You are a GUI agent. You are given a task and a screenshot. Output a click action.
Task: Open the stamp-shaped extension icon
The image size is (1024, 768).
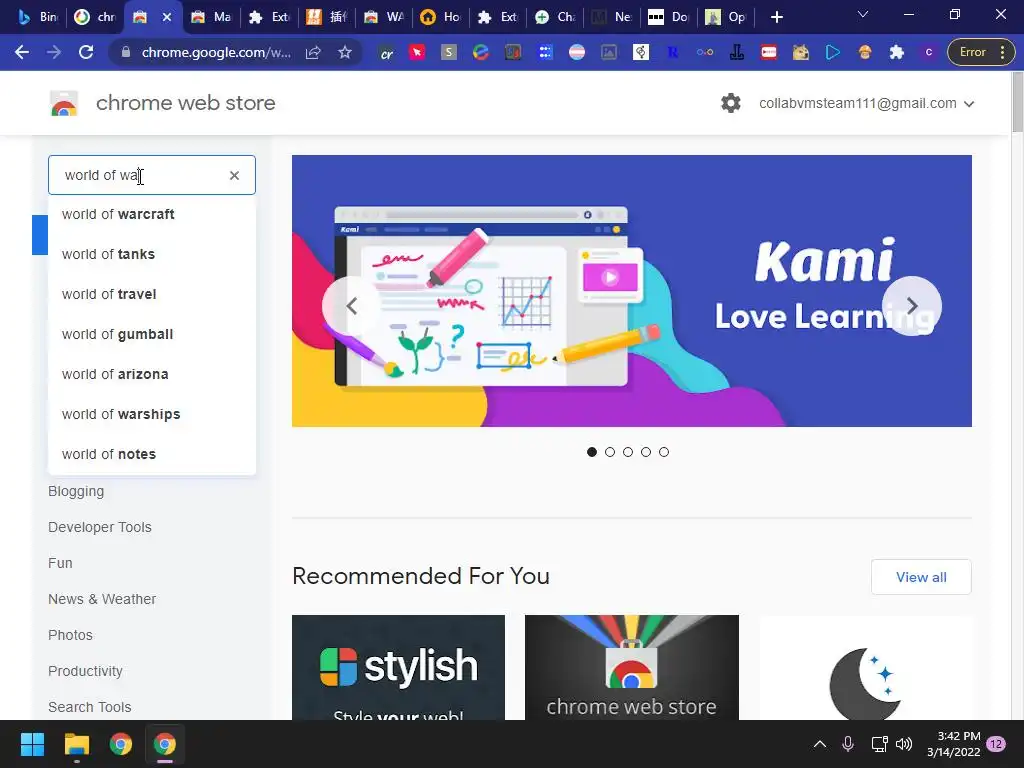pyautogui.click(x=737, y=52)
